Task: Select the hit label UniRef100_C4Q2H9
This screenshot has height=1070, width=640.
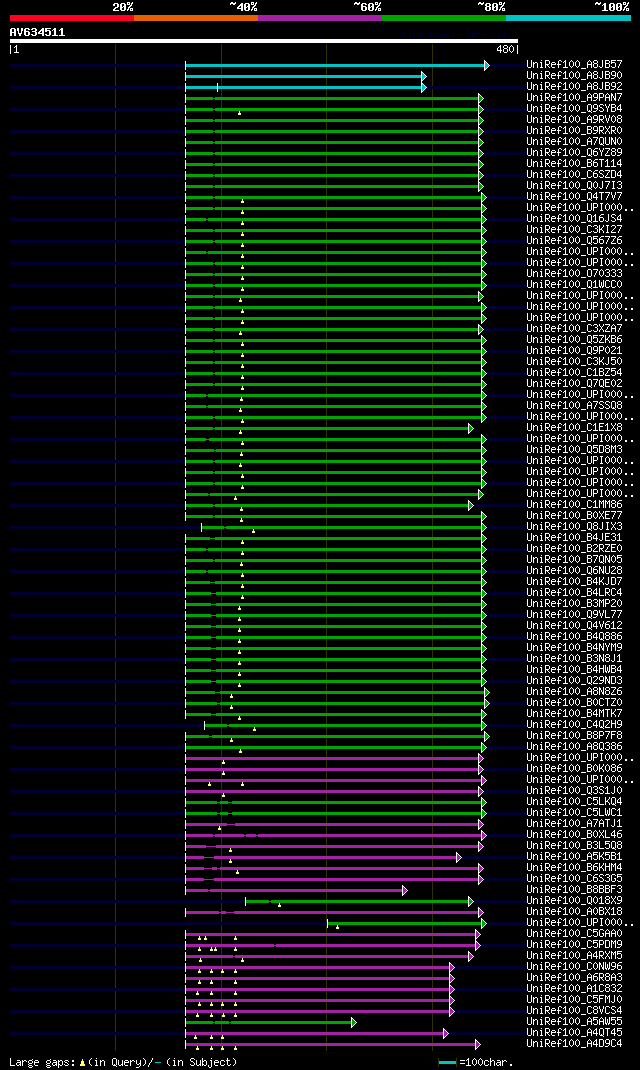Action: [x=574, y=725]
